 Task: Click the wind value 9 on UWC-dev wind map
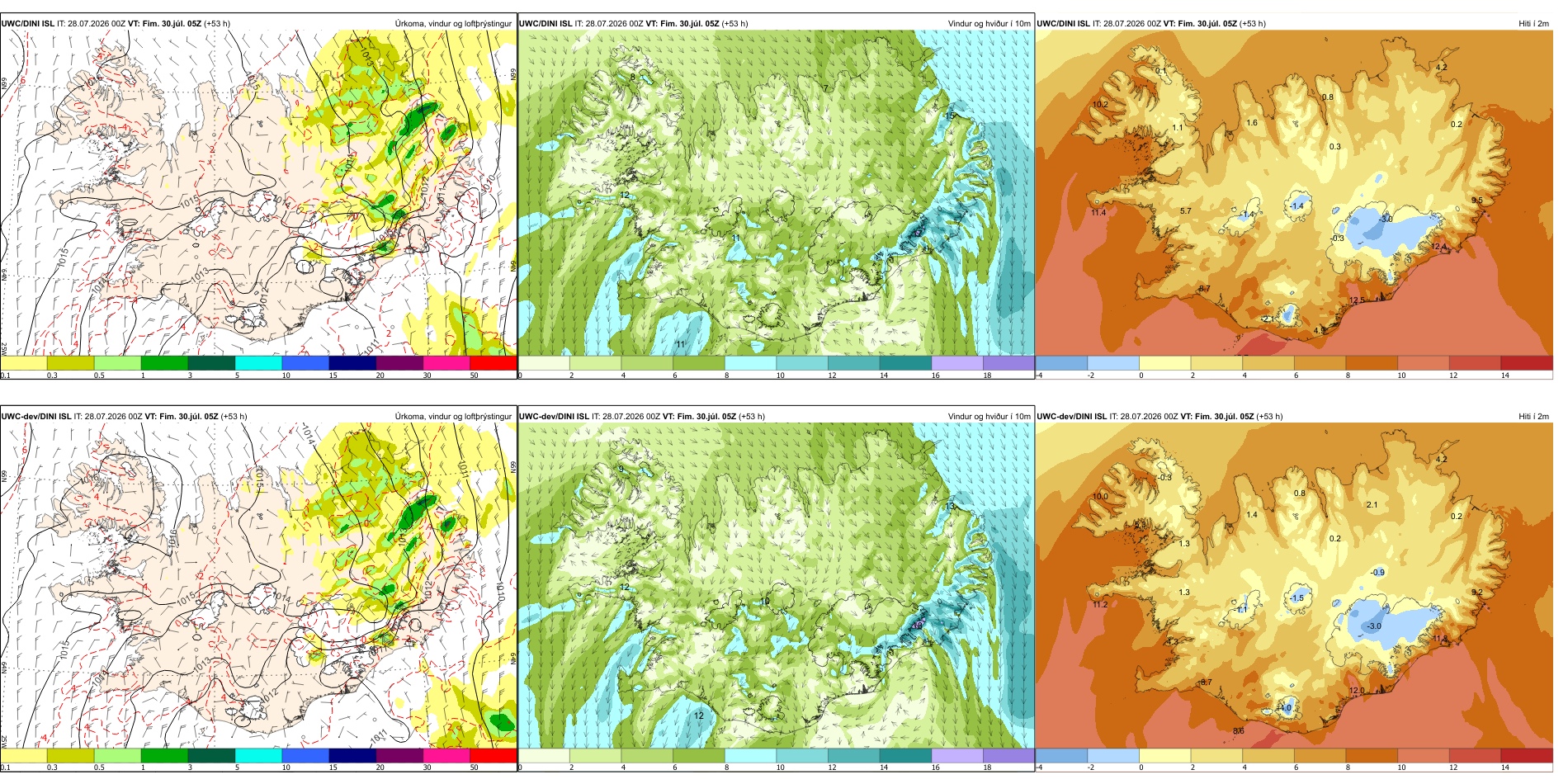click(621, 469)
